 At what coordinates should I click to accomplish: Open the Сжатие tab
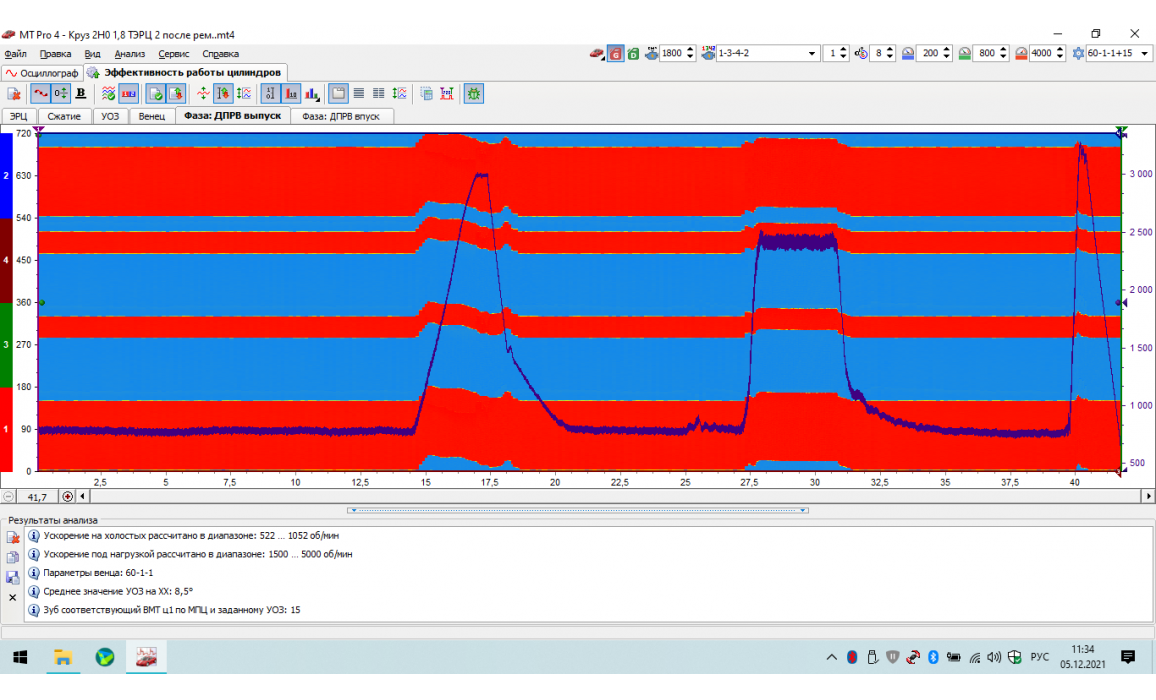coord(64,116)
